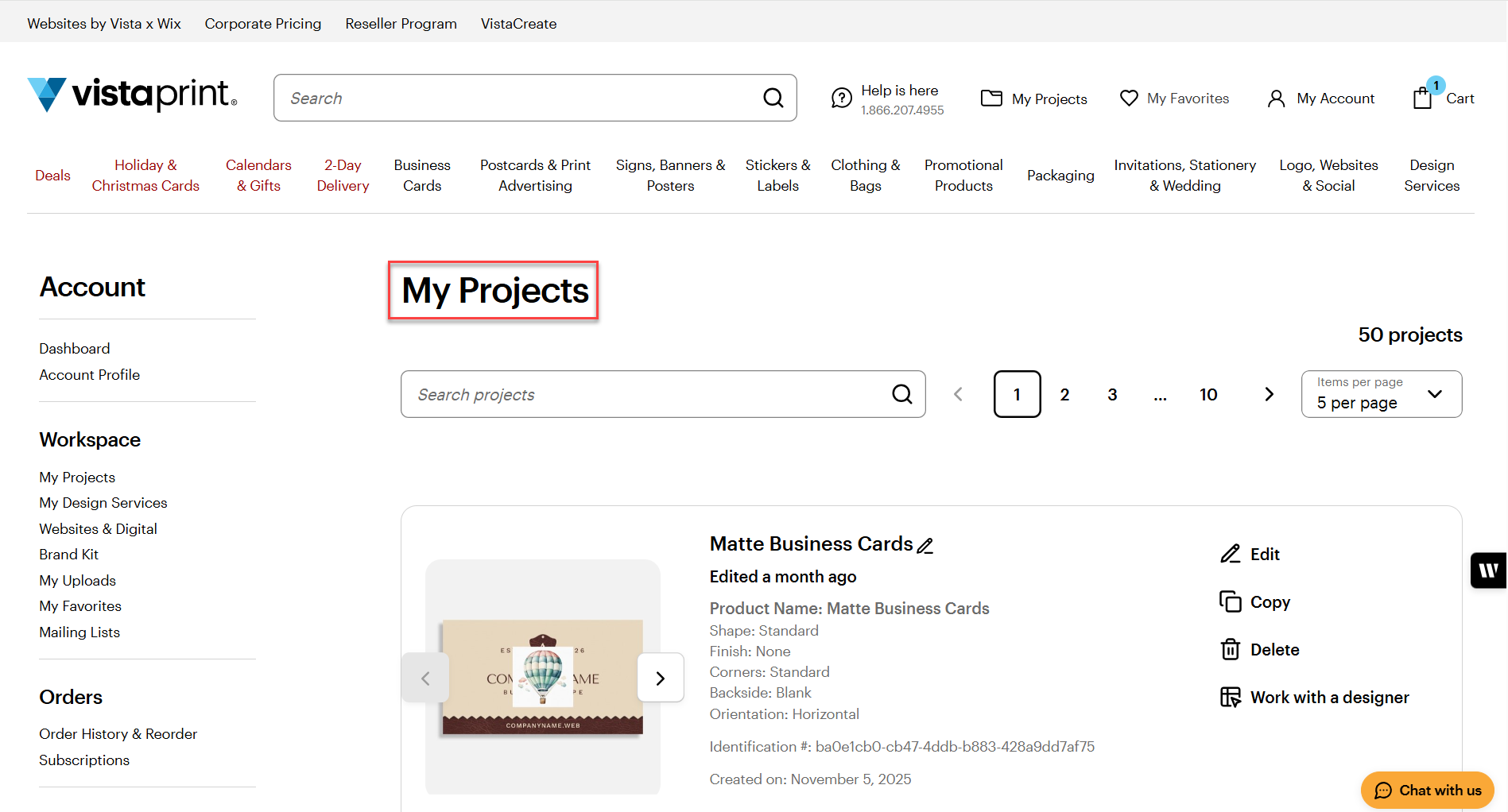Open Dashboard in Account sidebar
Image resolution: width=1508 pixels, height=812 pixels.
coord(75,349)
